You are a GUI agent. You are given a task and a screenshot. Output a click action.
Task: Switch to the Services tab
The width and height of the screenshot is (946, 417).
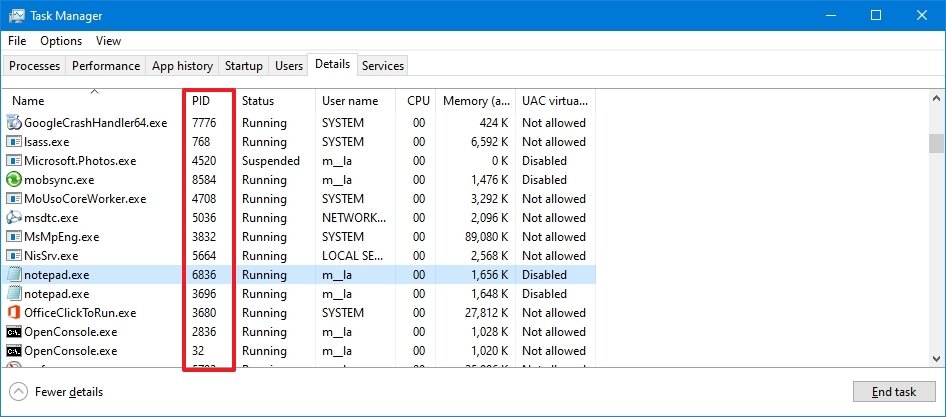point(383,66)
